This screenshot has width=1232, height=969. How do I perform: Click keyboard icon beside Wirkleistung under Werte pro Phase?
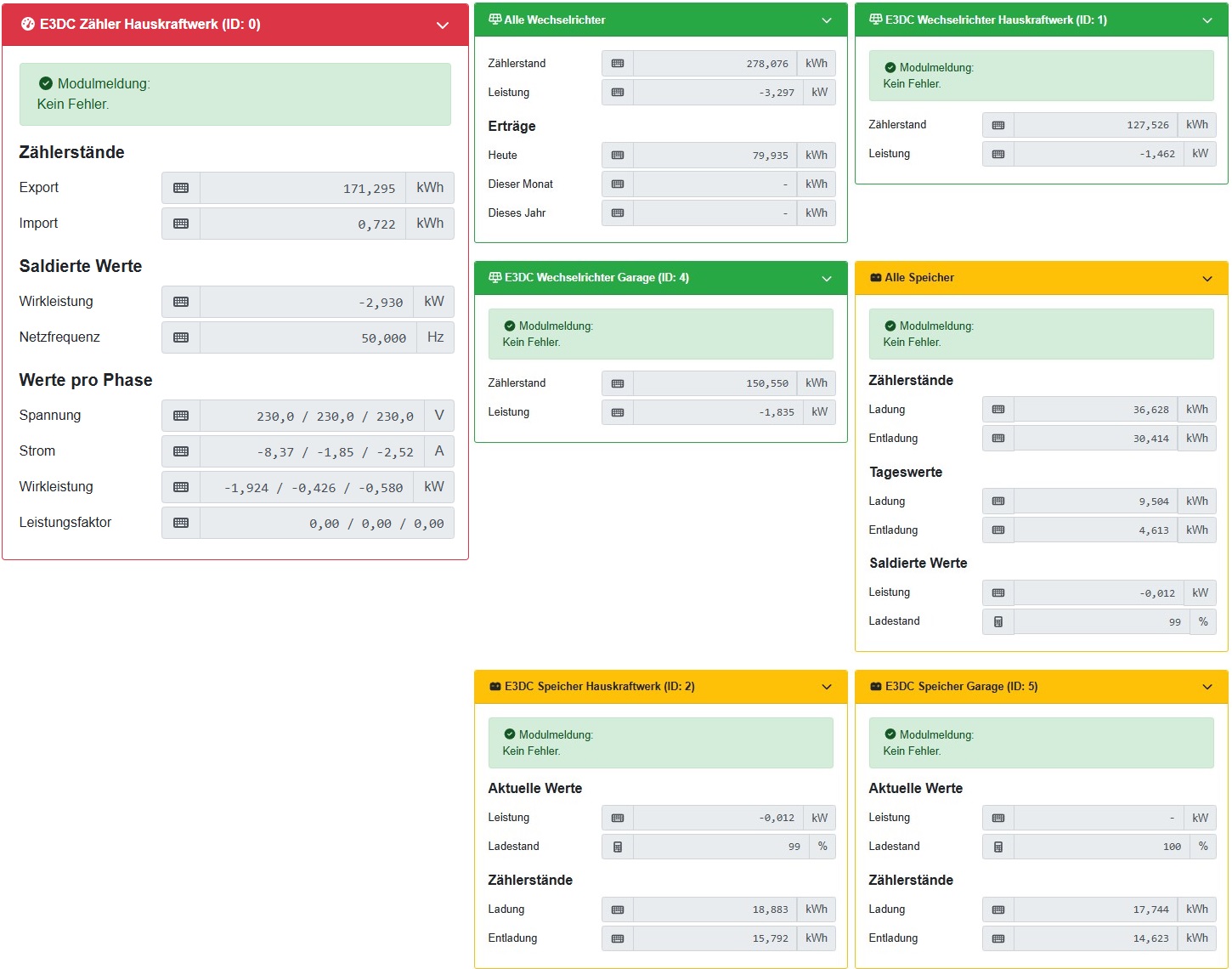(181, 487)
